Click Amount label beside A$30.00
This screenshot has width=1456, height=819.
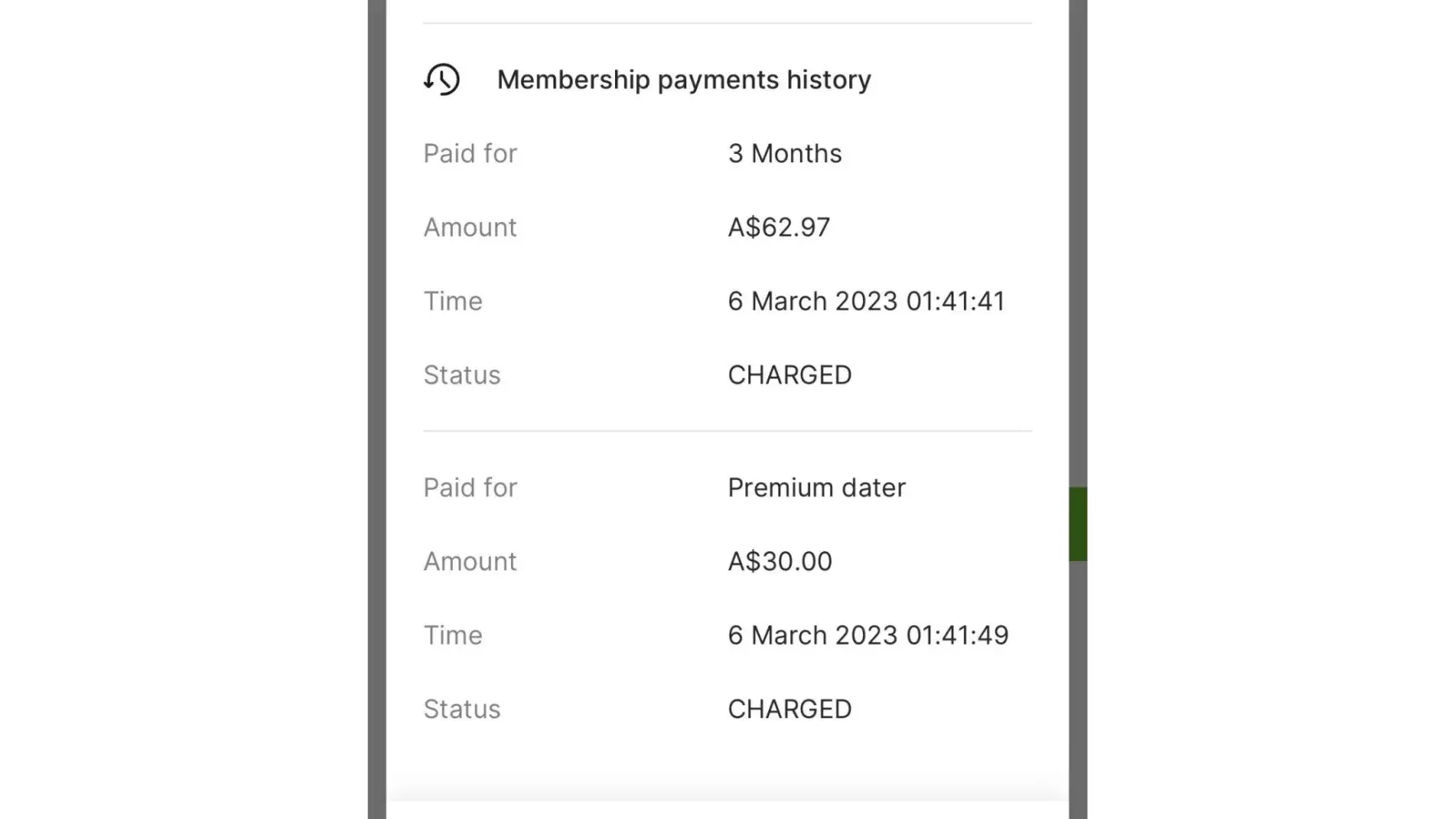point(470,561)
